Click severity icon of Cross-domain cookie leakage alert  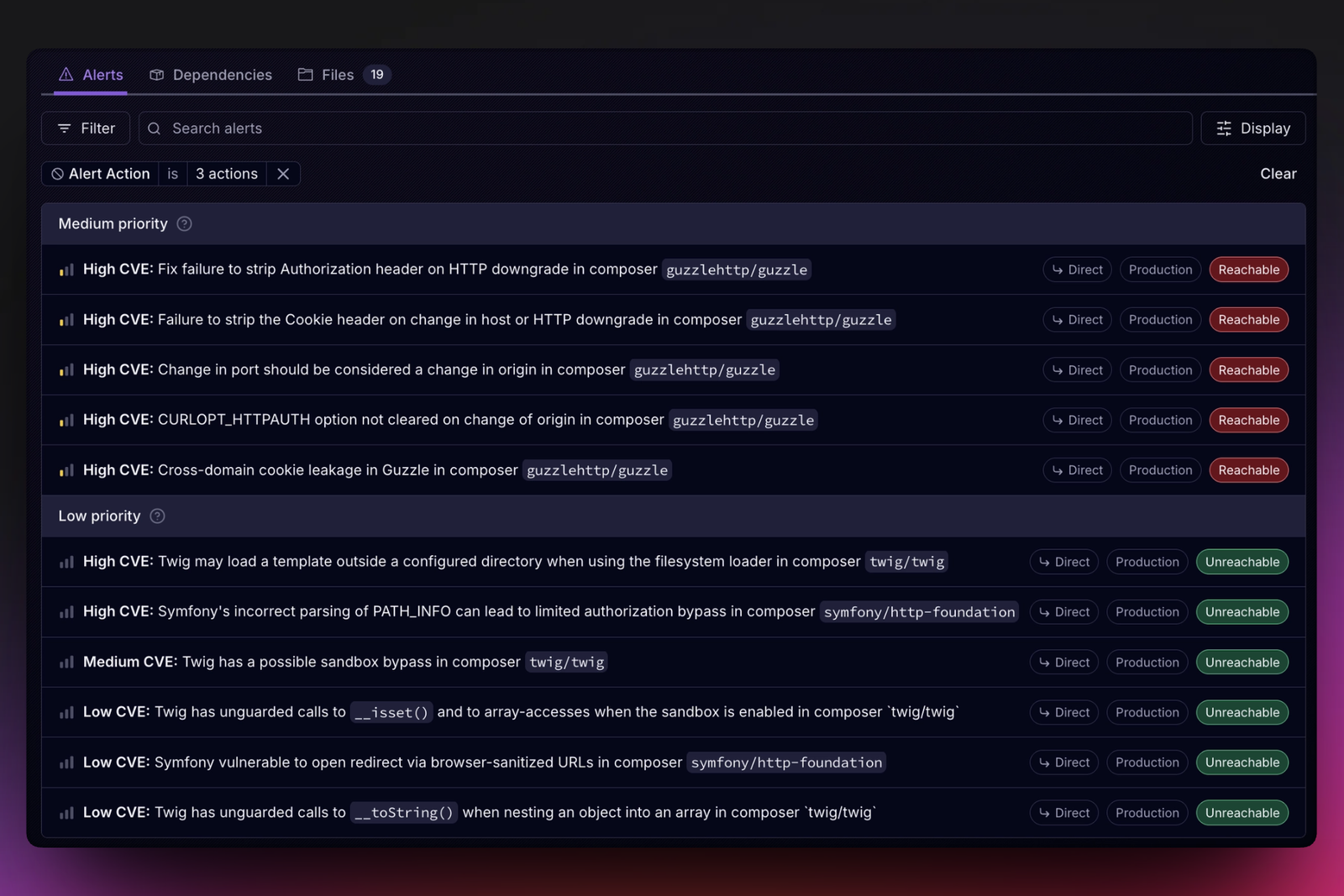pos(66,470)
